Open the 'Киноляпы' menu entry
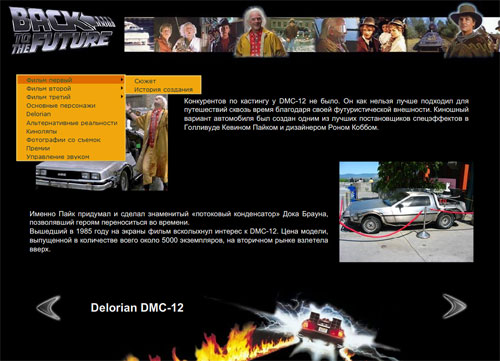 point(71,131)
